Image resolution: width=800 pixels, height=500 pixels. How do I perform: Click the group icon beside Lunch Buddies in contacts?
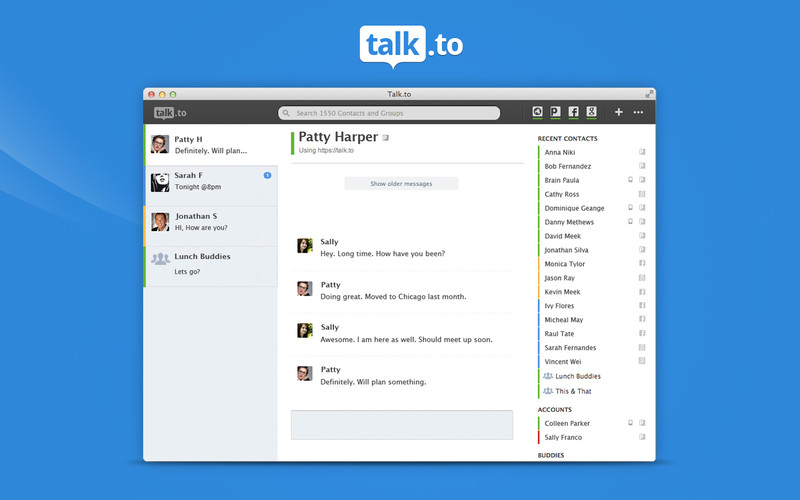pyautogui.click(x=548, y=376)
